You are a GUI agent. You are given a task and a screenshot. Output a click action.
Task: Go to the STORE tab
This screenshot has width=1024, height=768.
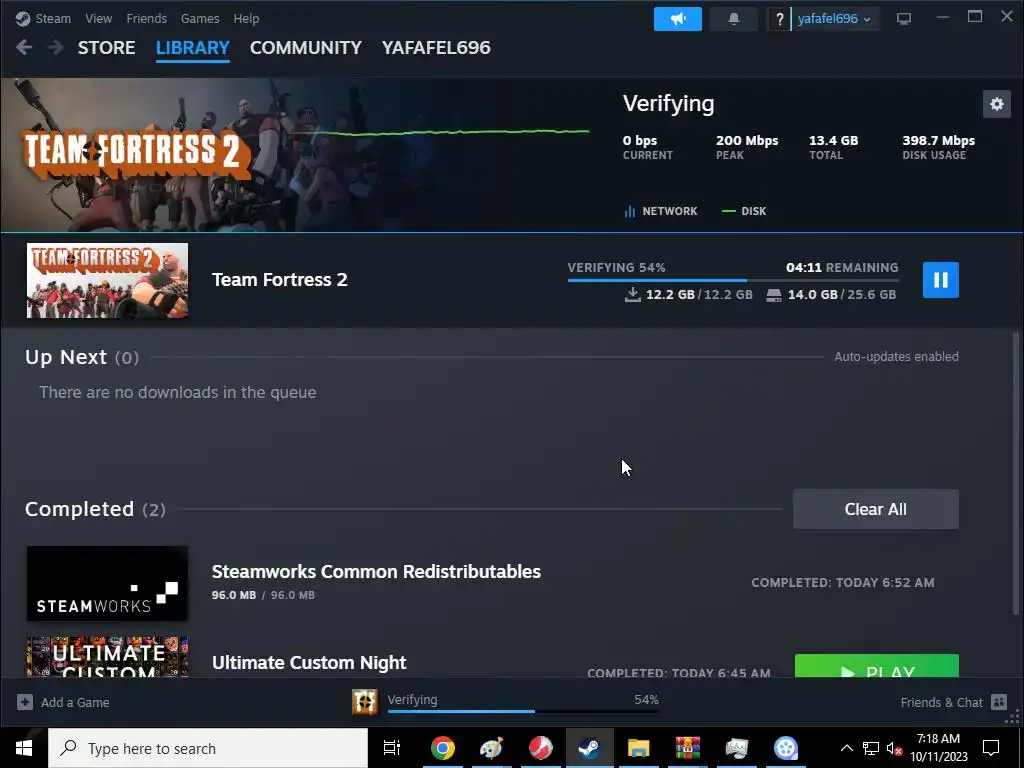pos(106,48)
